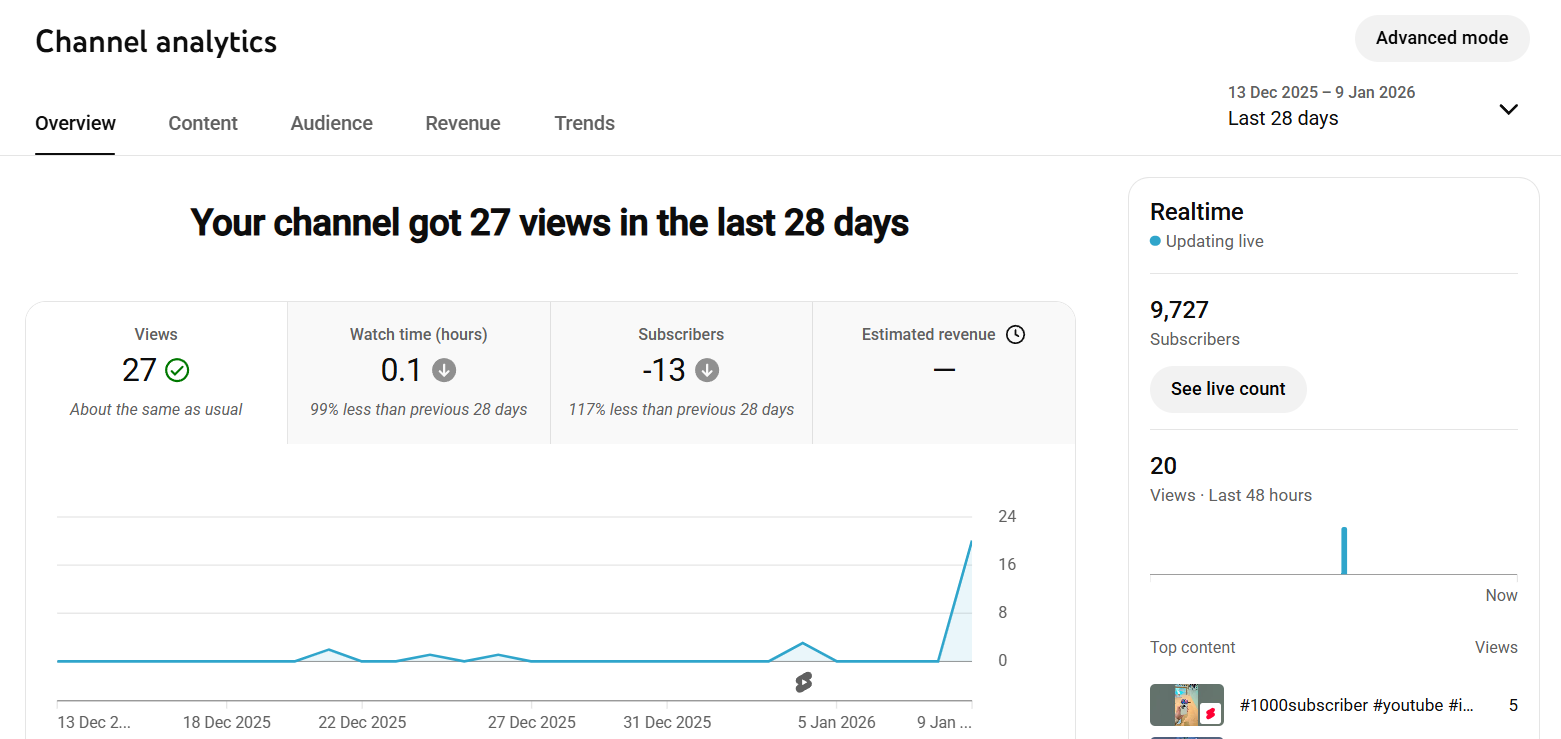Select the Watch time (hours) card

(418, 372)
